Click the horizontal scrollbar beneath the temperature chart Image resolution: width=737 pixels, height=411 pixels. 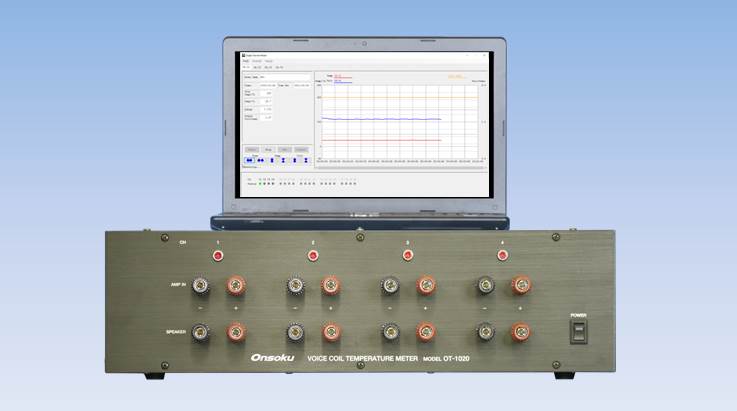[400, 167]
